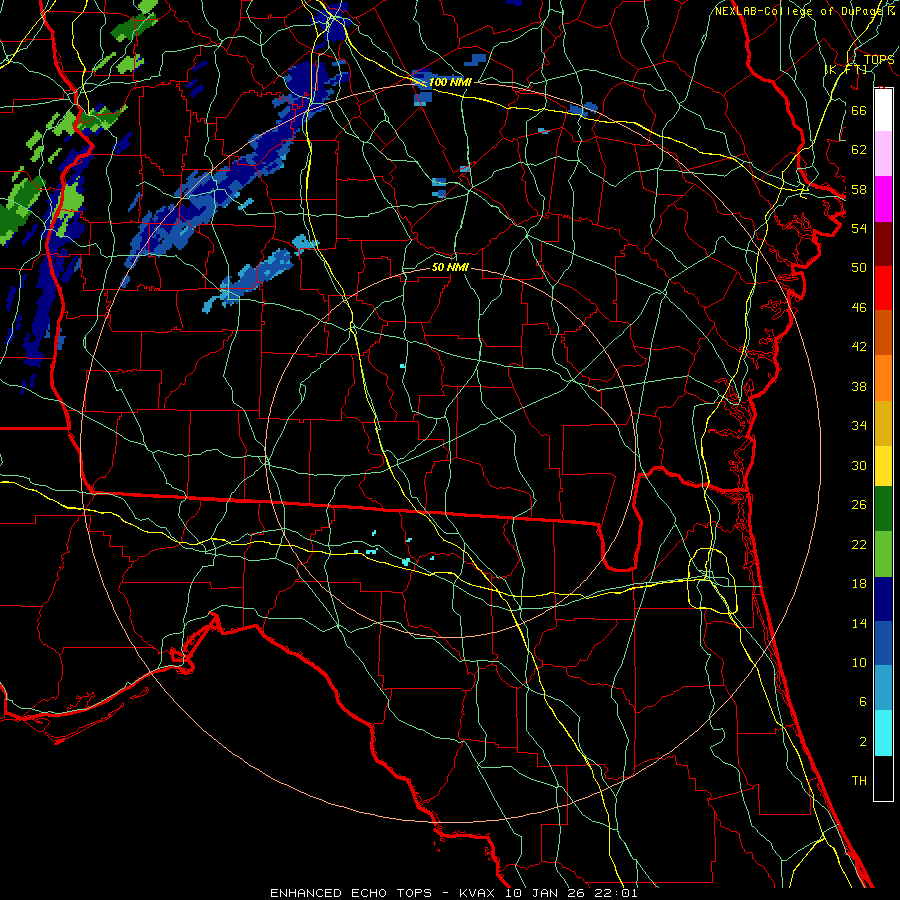Click the "50" legend value
The image size is (900, 900).
[859, 267]
